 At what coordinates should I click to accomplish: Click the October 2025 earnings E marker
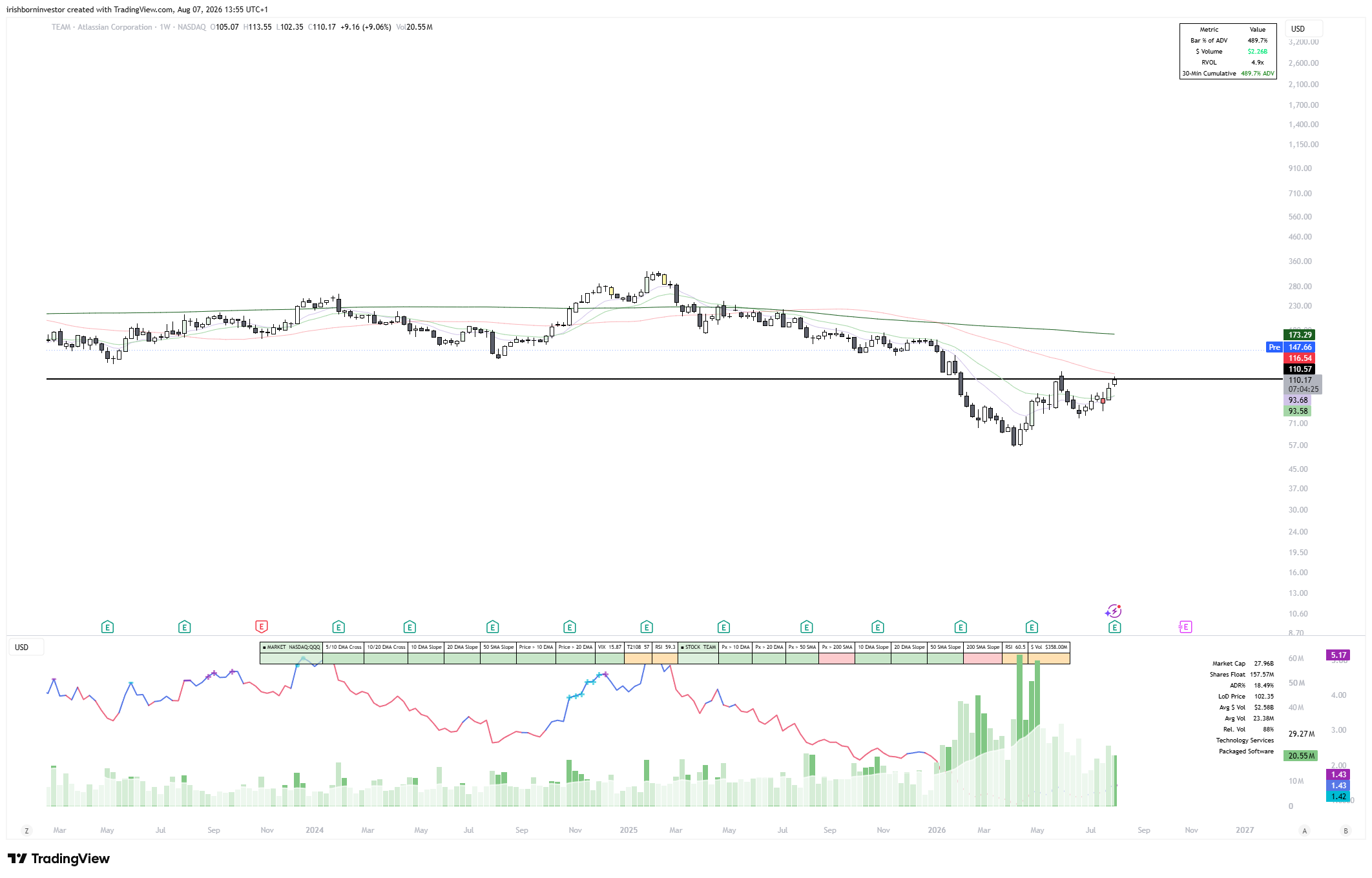[877, 627]
